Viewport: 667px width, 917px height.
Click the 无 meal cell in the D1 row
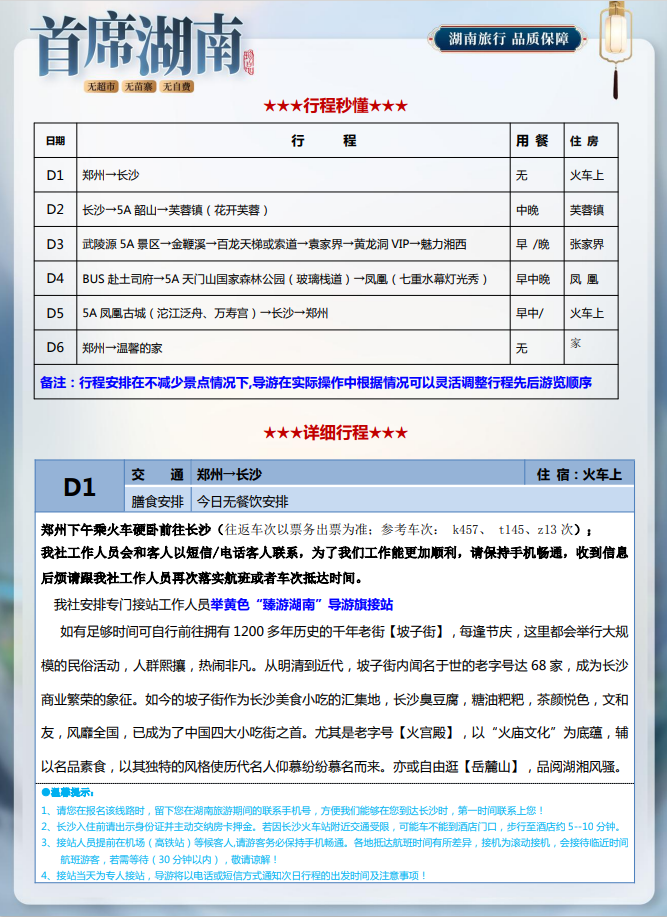point(537,175)
